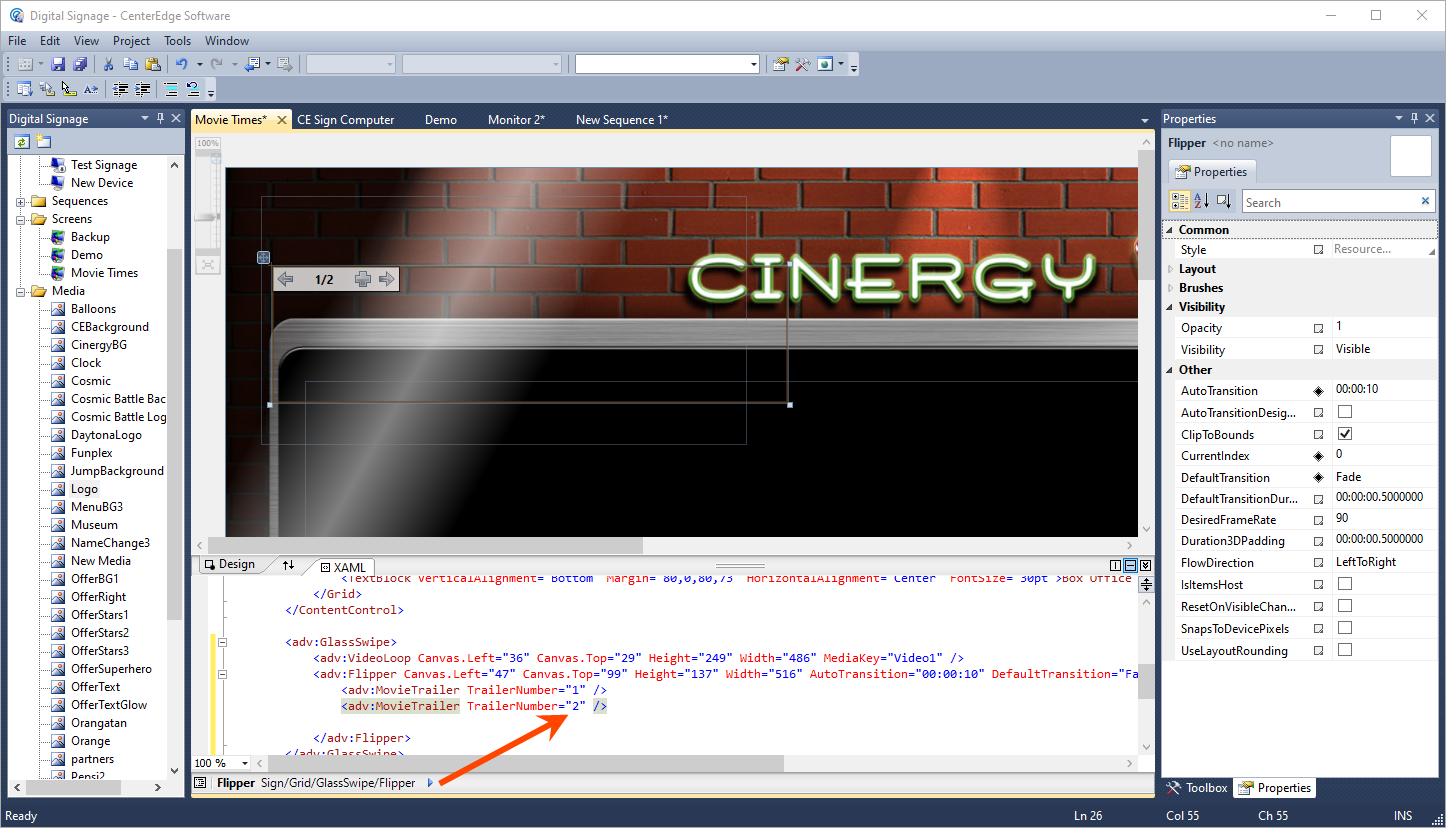Collapse the Common property category
The image size is (1446, 828).
1170,230
